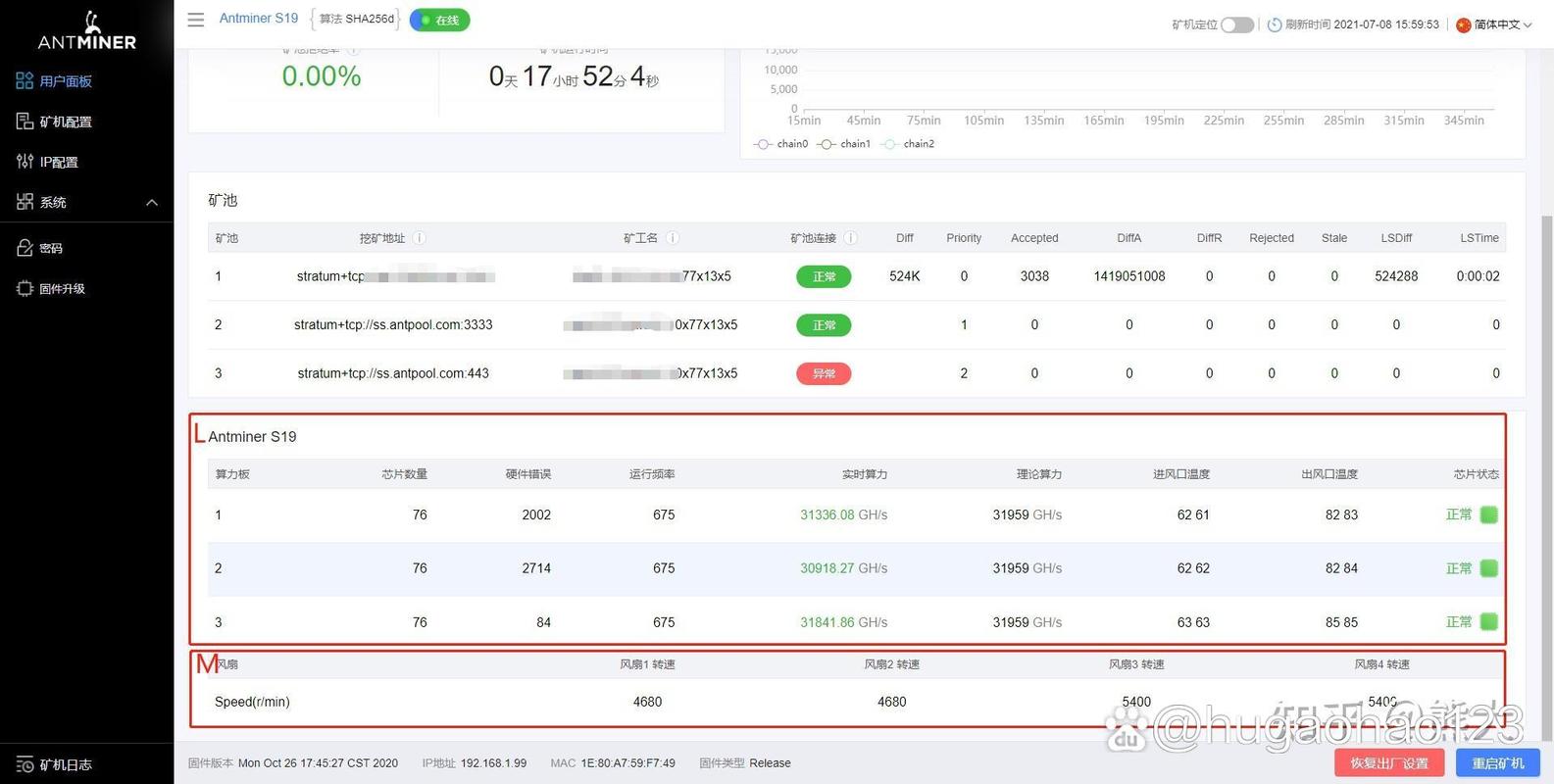The height and width of the screenshot is (784, 1554).
Task: Open 固件升级 firmware upgrade page
Action: point(62,289)
